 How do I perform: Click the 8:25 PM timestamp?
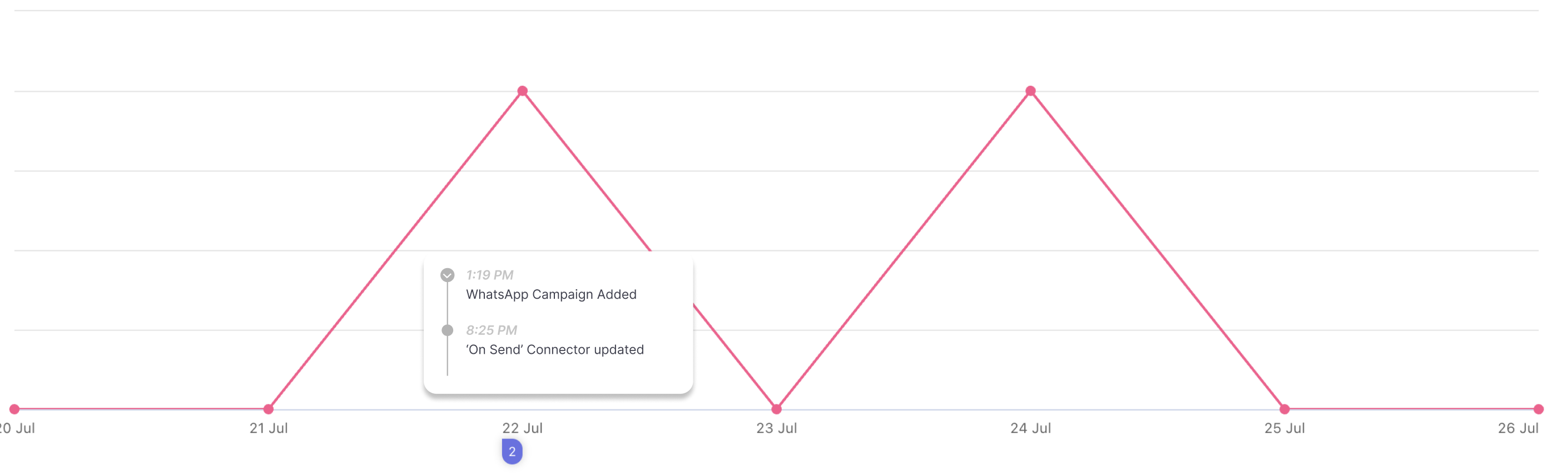click(491, 330)
